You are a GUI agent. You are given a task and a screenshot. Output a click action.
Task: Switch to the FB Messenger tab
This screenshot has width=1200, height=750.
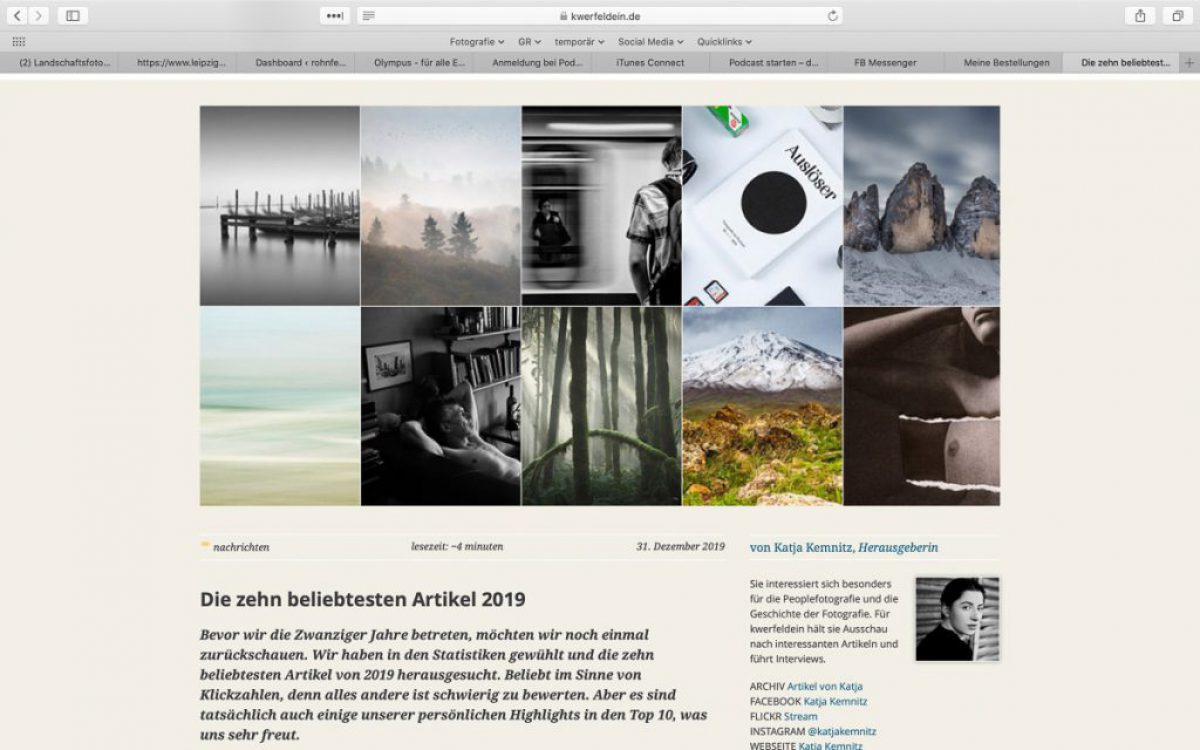click(886, 63)
